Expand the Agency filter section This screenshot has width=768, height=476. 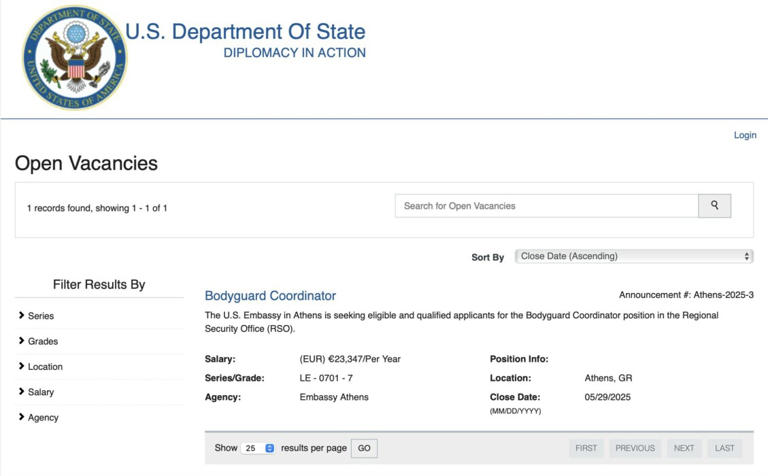43,418
